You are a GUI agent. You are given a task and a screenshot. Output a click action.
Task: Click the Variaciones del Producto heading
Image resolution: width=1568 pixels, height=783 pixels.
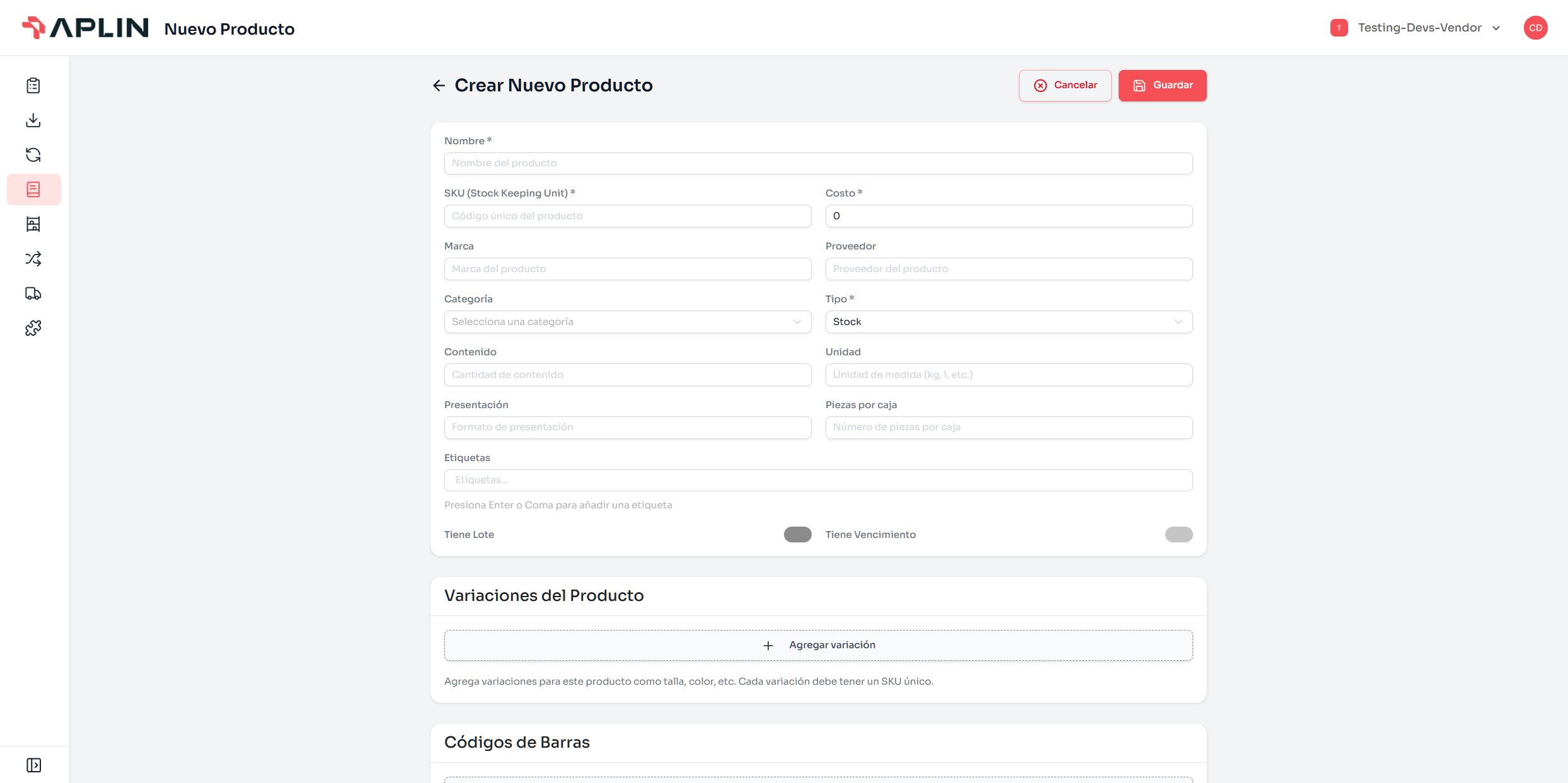tap(544, 596)
